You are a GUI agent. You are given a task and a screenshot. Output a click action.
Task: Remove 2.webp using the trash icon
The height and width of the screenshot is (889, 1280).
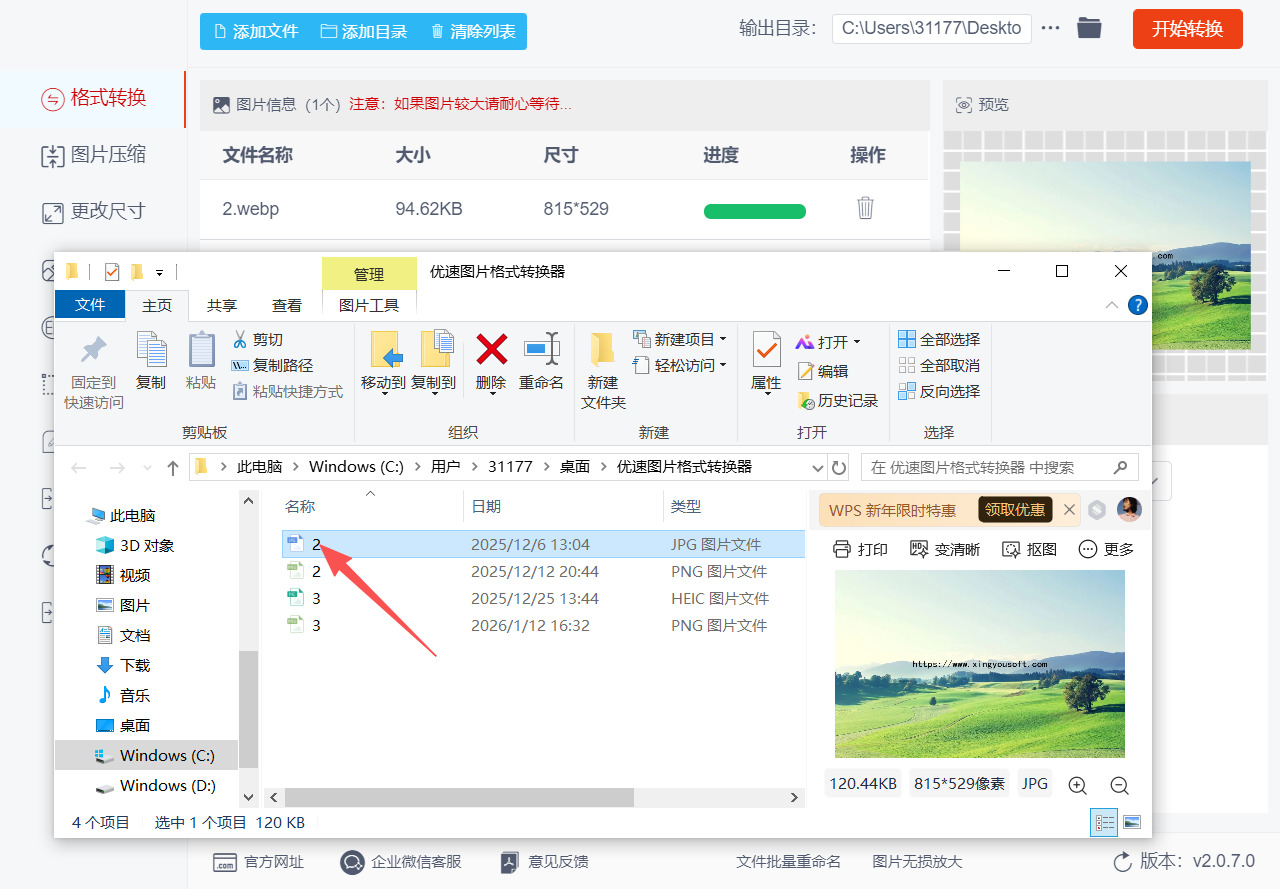point(865,208)
